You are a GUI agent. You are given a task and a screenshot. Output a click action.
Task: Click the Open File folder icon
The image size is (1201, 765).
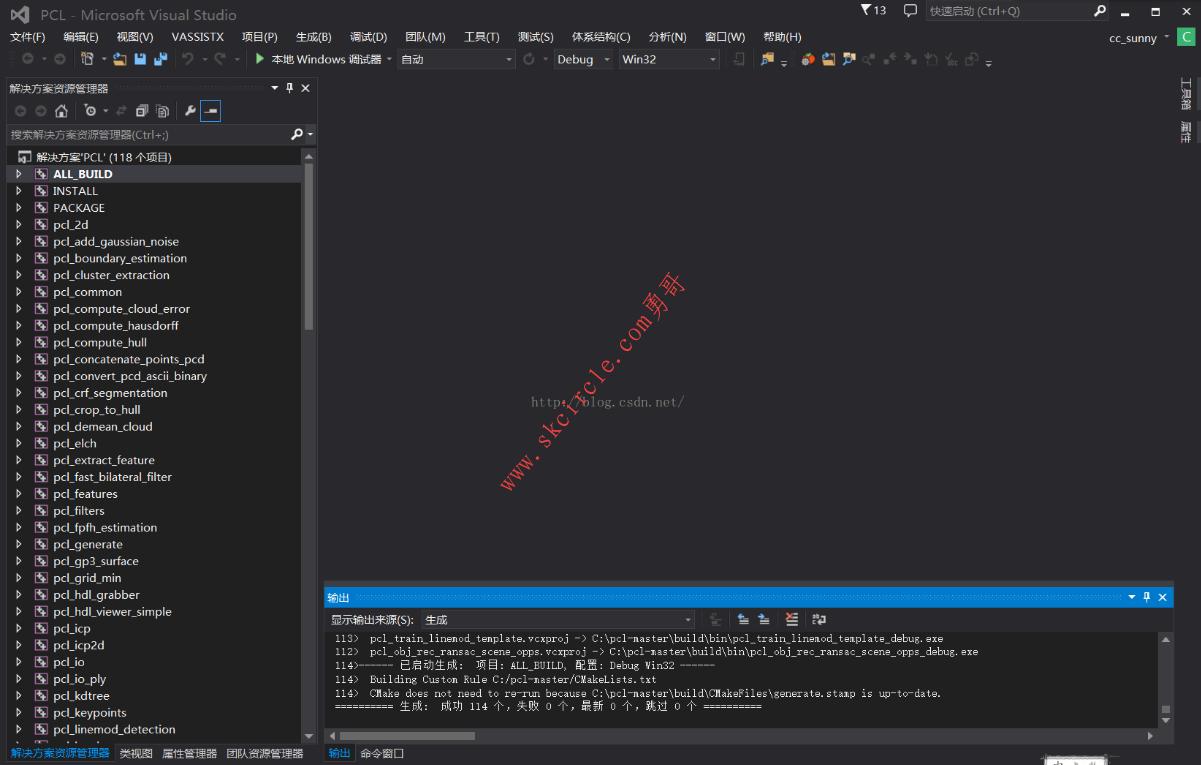click(120, 59)
